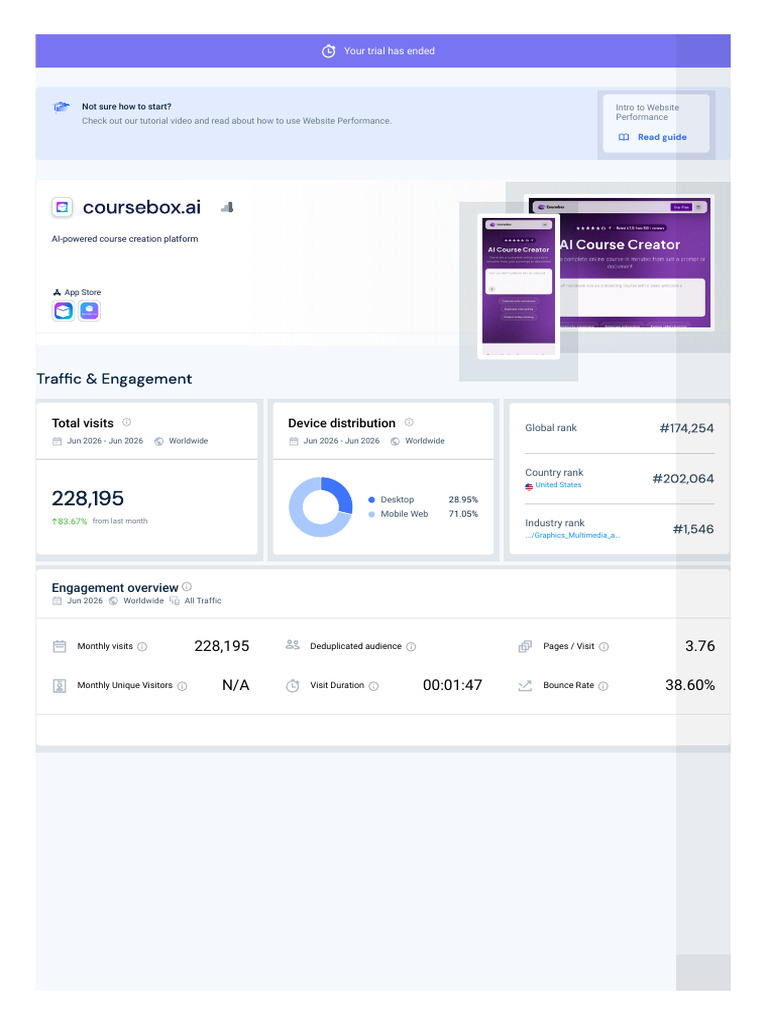Screen dimensions: 768x1024
Task: Click the 83.67% growth figure
Action: [70, 521]
